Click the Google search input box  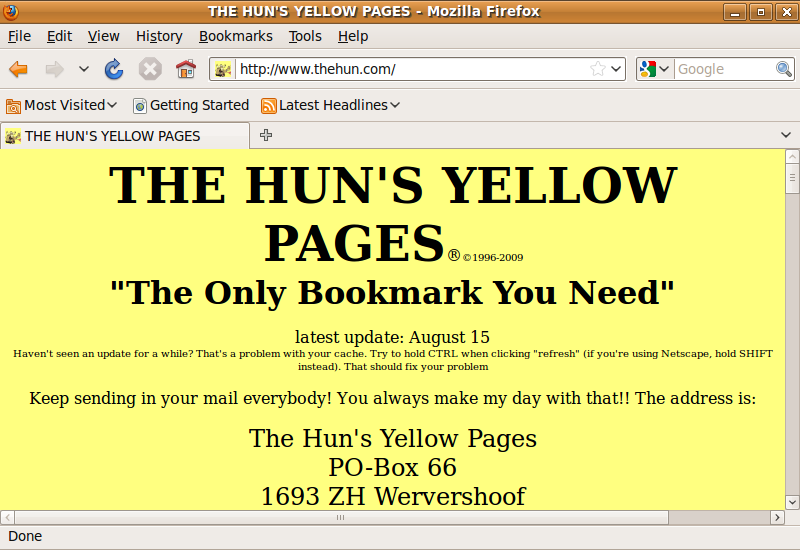click(x=724, y=69)
